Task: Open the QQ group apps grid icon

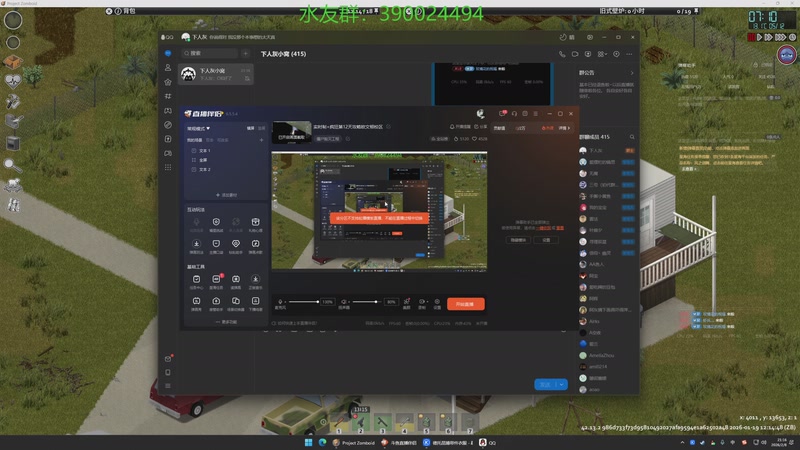Action: pos(602,54)
